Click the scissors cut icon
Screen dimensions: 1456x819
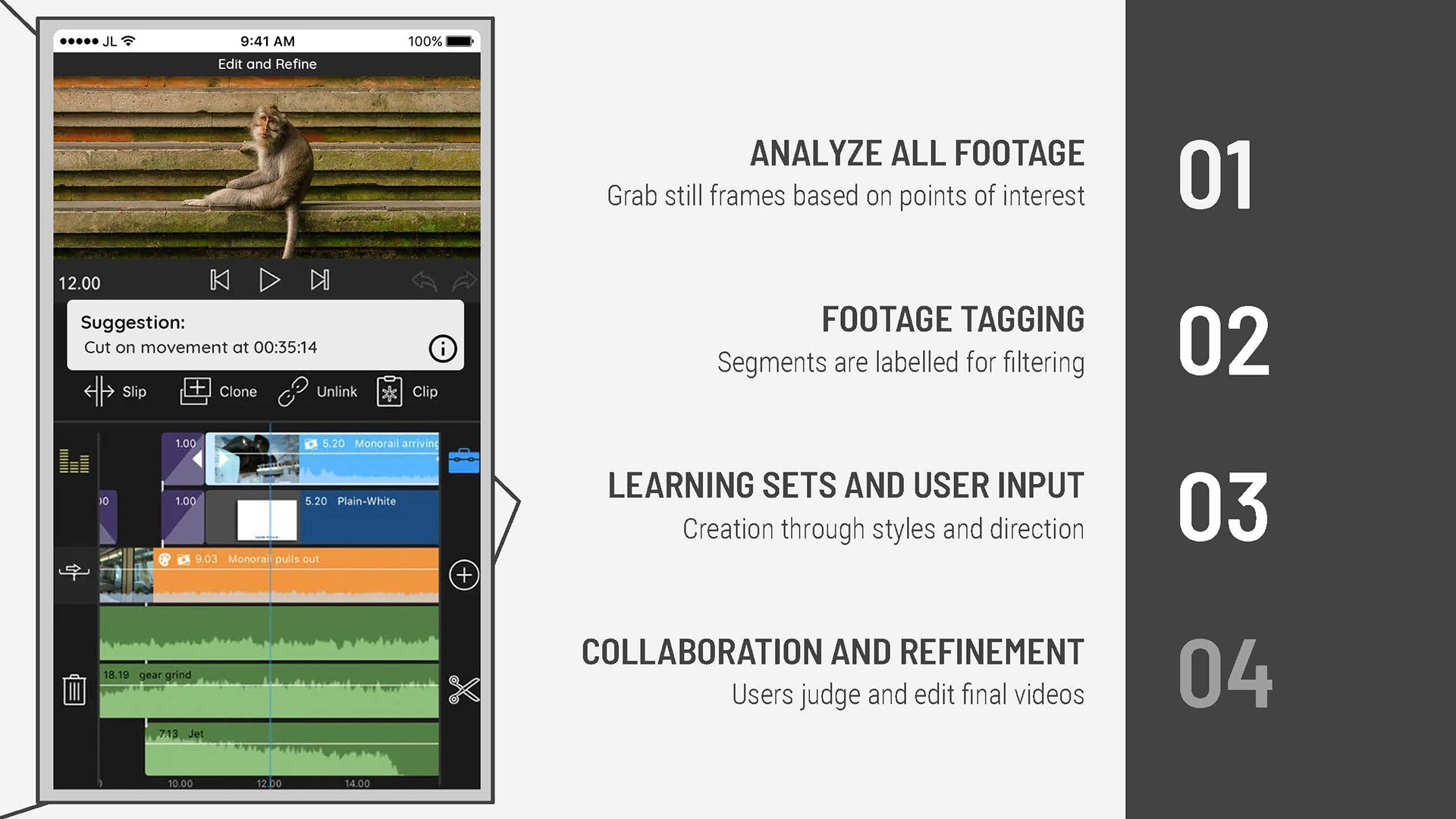pyautogui.click(x=463, y=689)
